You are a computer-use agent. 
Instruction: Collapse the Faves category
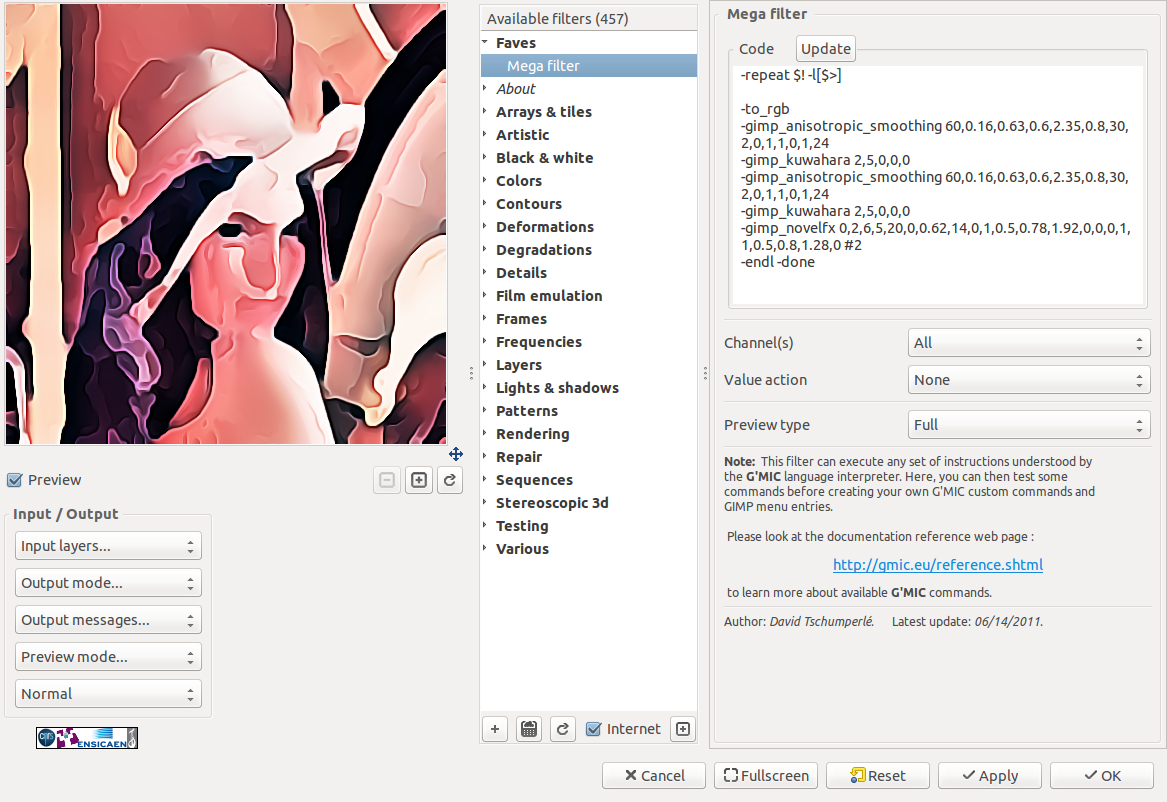485,42
